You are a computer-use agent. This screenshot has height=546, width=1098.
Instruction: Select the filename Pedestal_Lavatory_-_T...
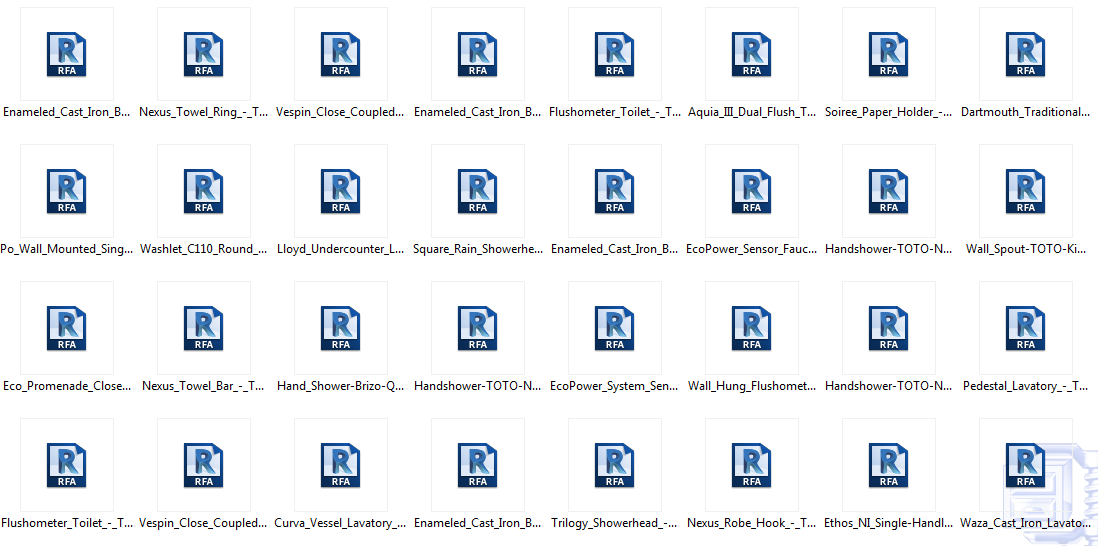1025,386
